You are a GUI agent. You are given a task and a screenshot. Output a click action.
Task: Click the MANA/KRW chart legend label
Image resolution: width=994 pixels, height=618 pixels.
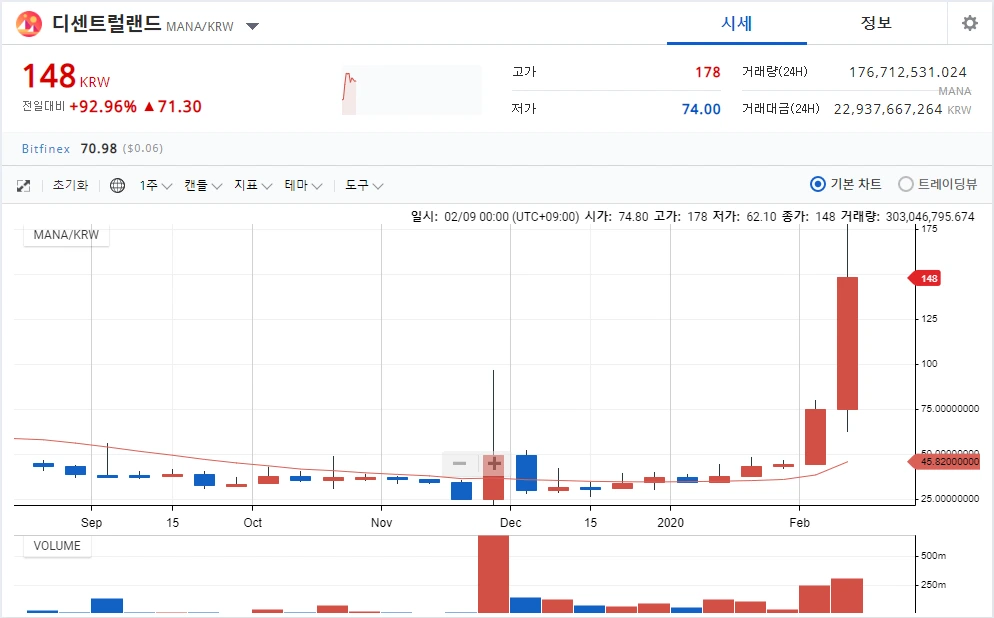(x=64, y=234)
